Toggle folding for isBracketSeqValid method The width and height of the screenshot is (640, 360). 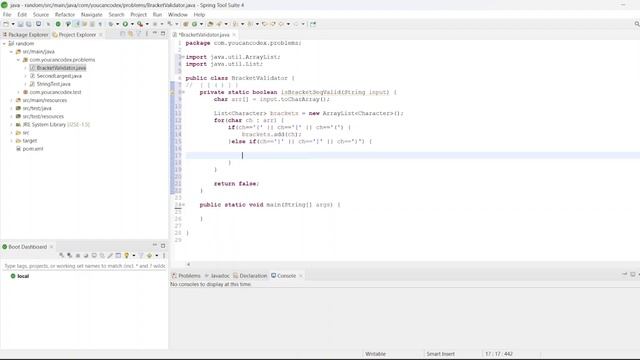pos(183,92)
